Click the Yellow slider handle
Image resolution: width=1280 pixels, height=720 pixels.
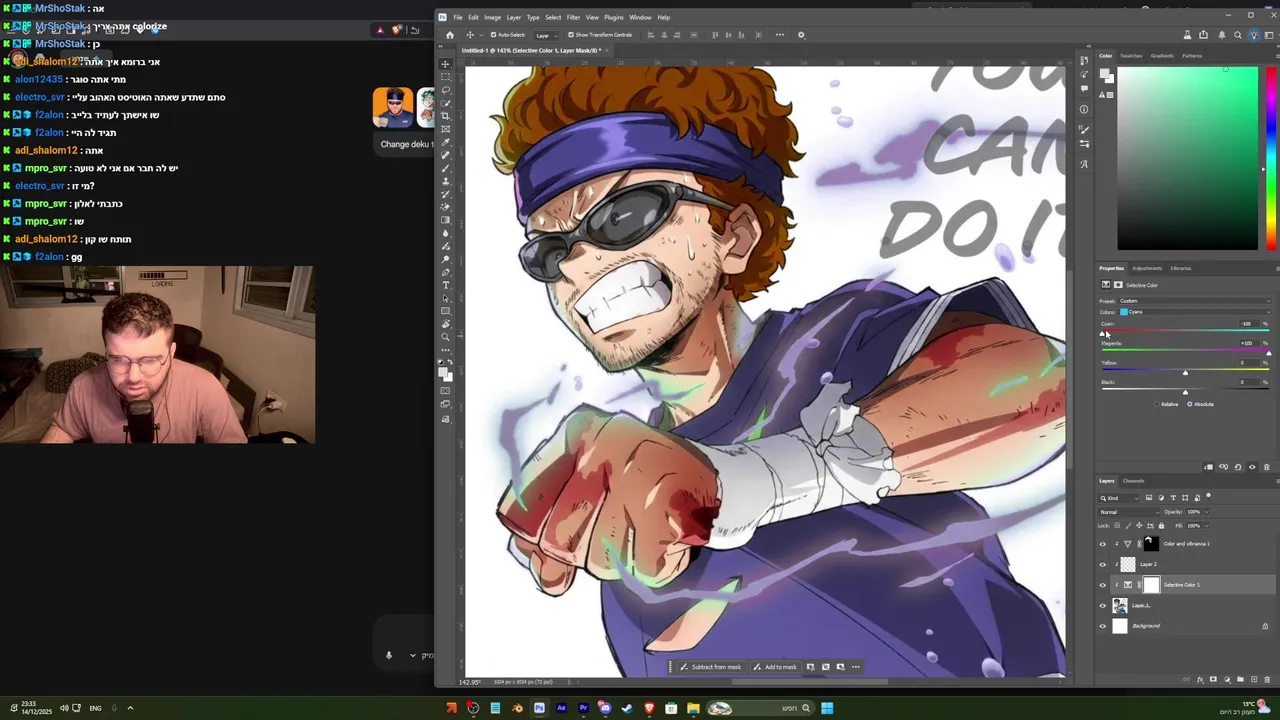click(x=1186, y=373)
